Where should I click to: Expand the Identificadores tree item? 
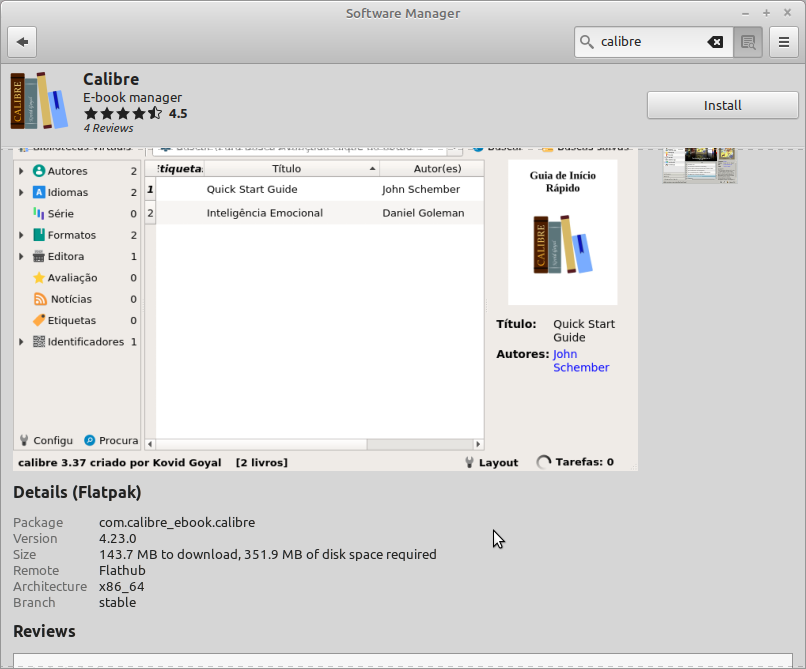point(21,341)
